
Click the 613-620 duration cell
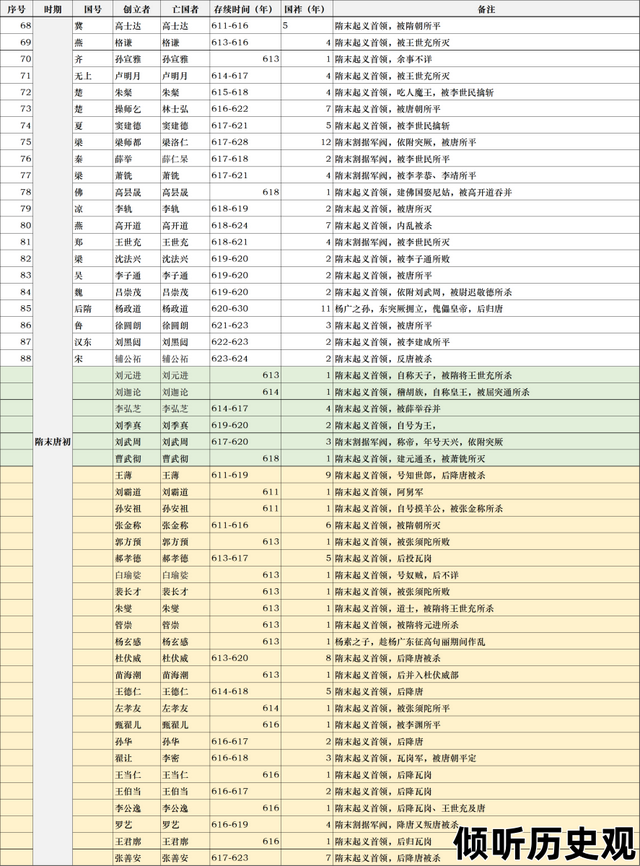245,658
